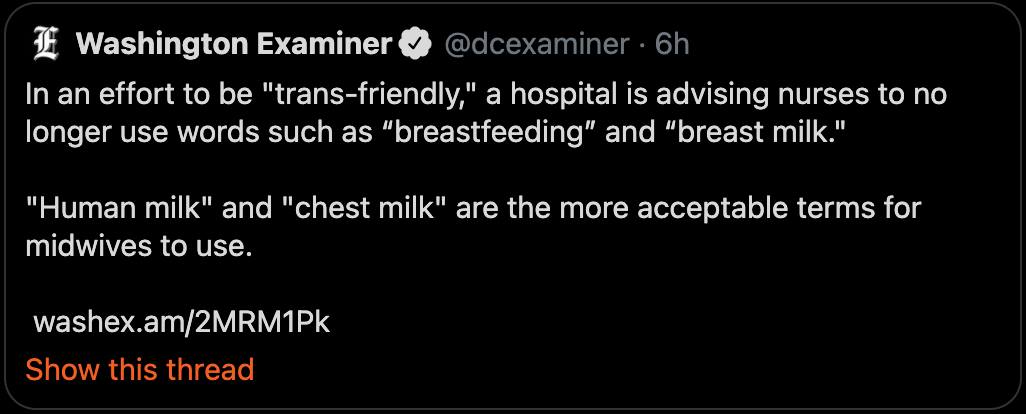
Task: Click the Washington Examiner profile avatar logo
Action: pyautogui.click(x=46, y=45)
